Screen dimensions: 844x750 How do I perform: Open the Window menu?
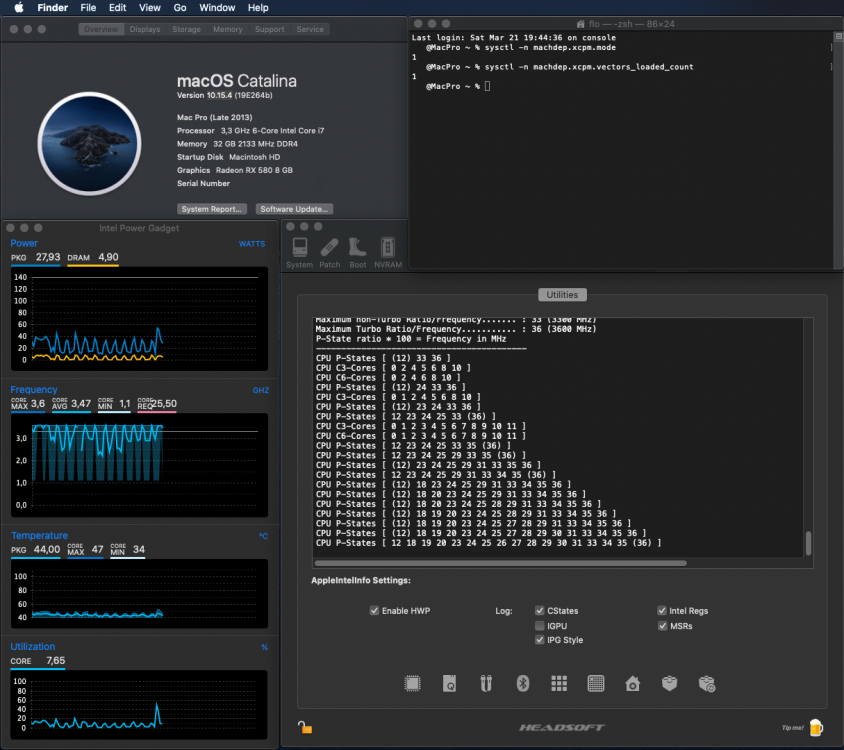point(217,8)
